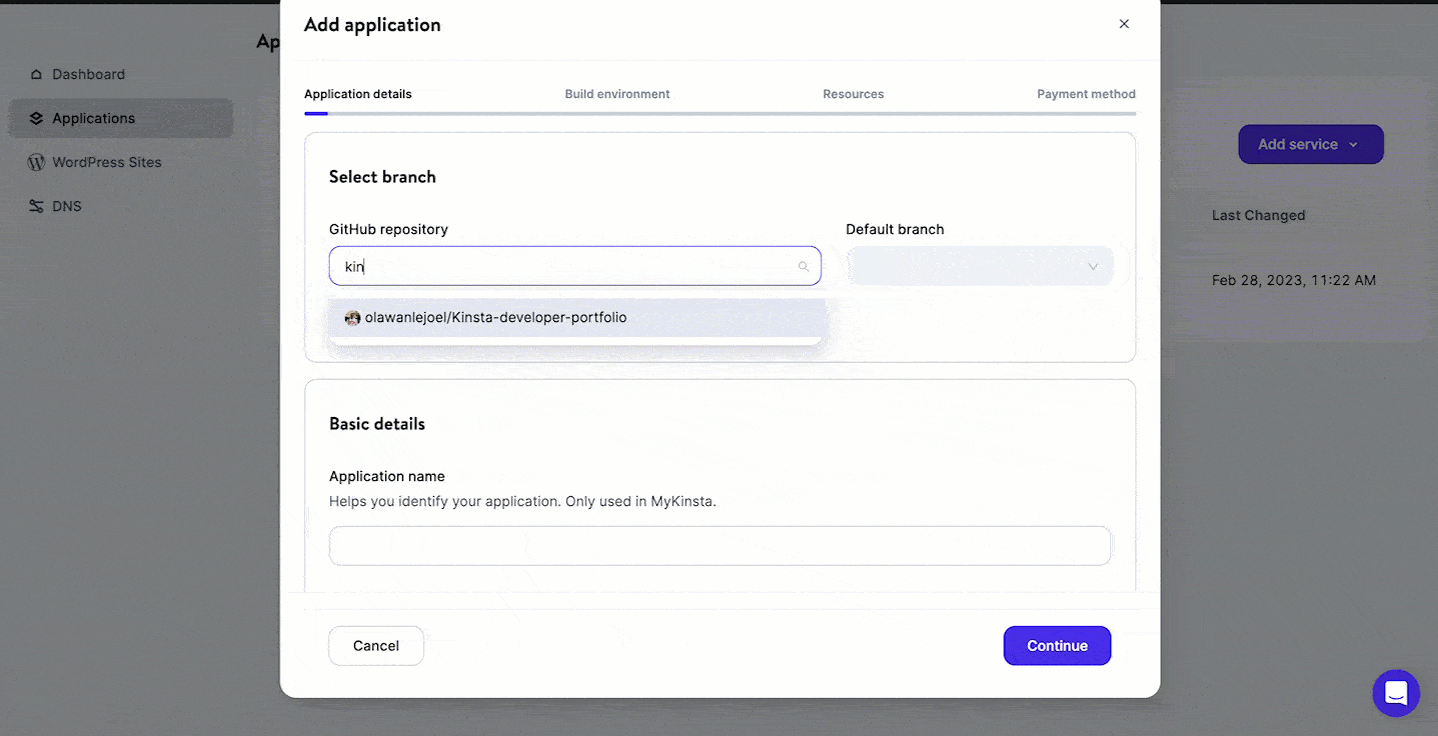Cancel adding the application
Viewport: 1438px width, 736px height.
pyautogui.click(x=376, y=646)
